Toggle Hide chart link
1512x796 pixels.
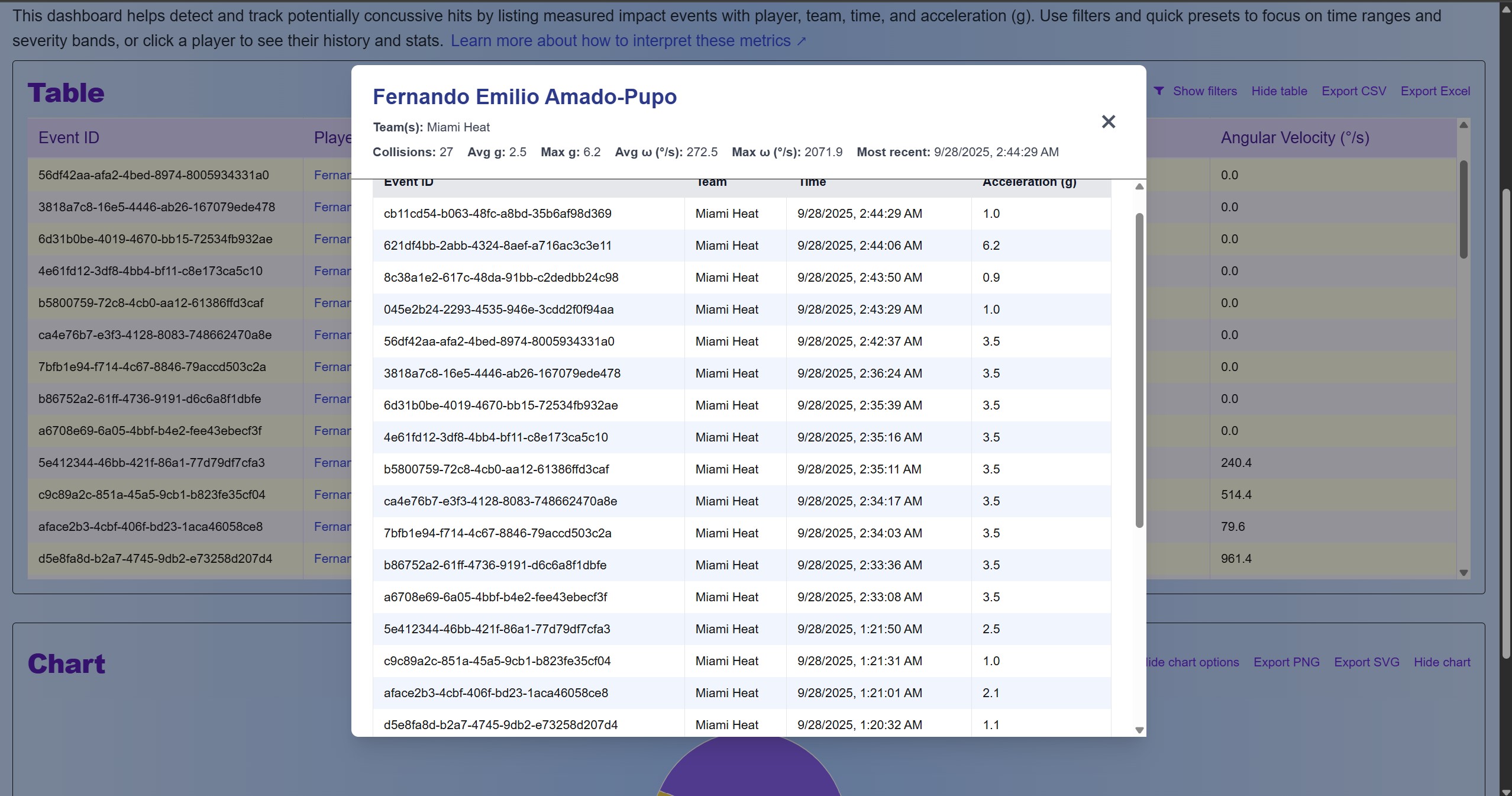coord(1442,662)
